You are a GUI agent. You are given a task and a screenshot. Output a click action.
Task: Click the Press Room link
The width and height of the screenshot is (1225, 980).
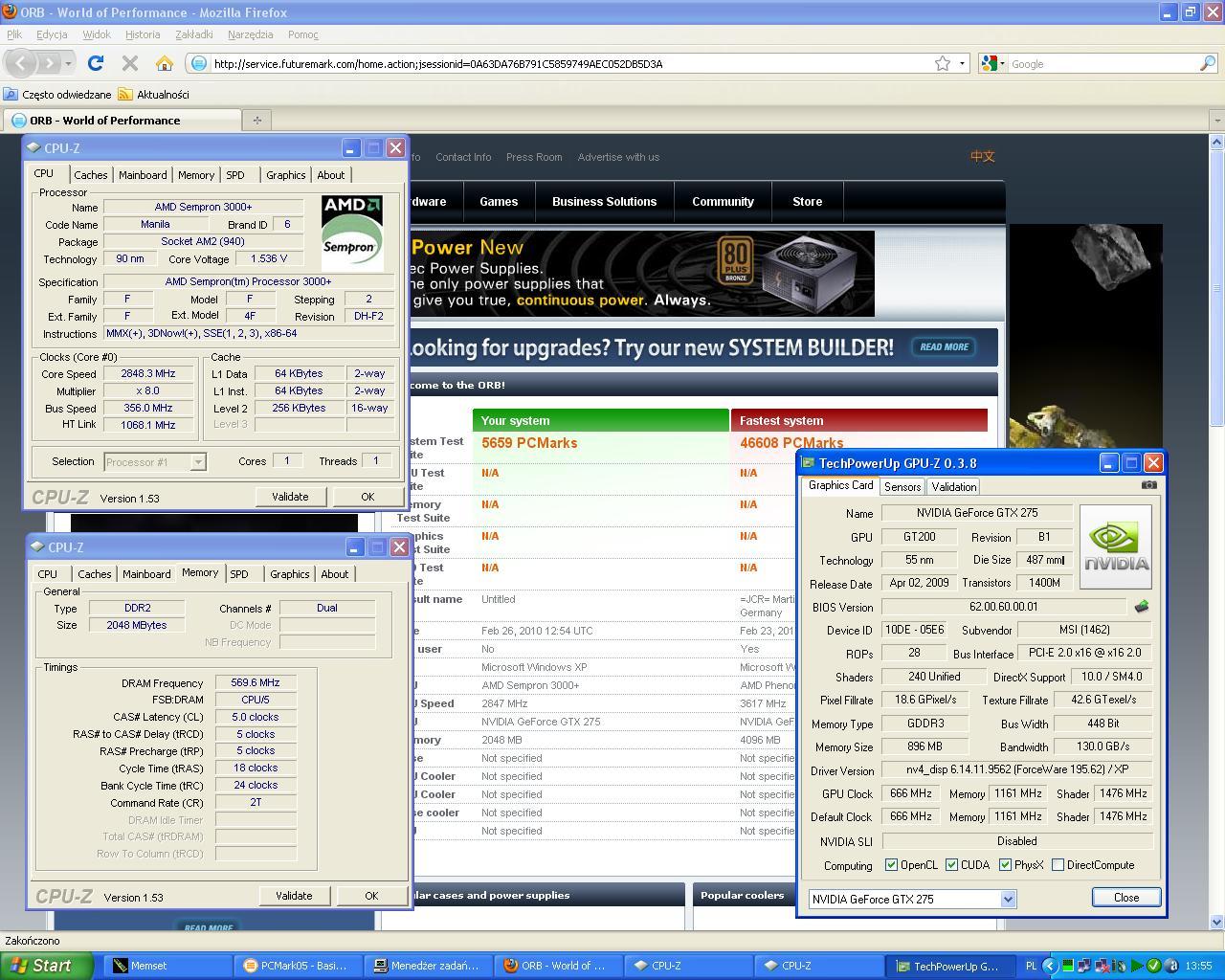coord(534,157)
